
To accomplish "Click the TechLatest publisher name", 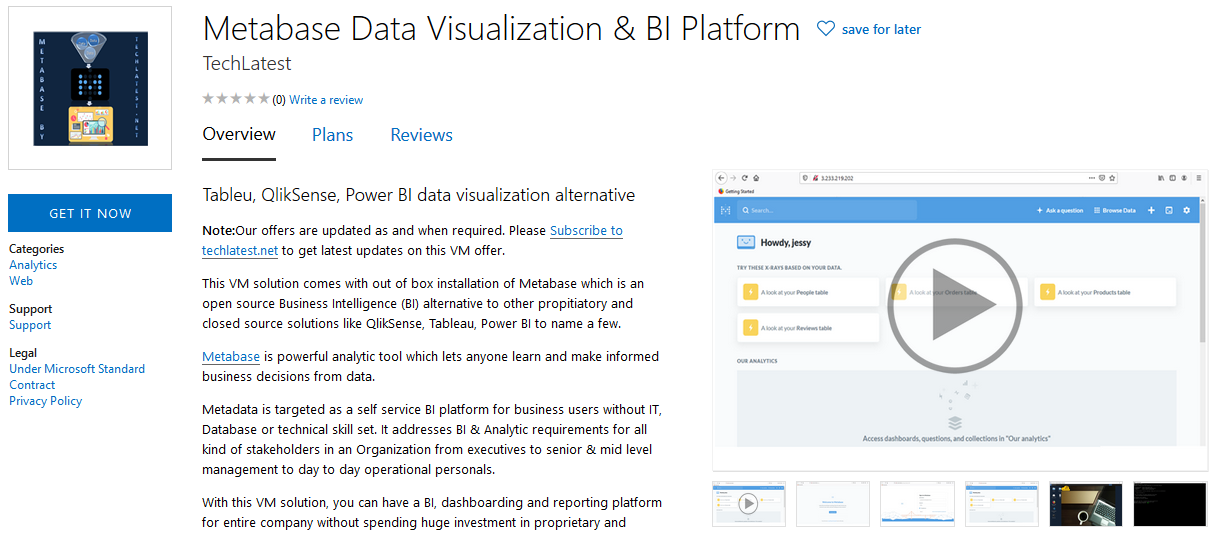I will click(247, 63).
